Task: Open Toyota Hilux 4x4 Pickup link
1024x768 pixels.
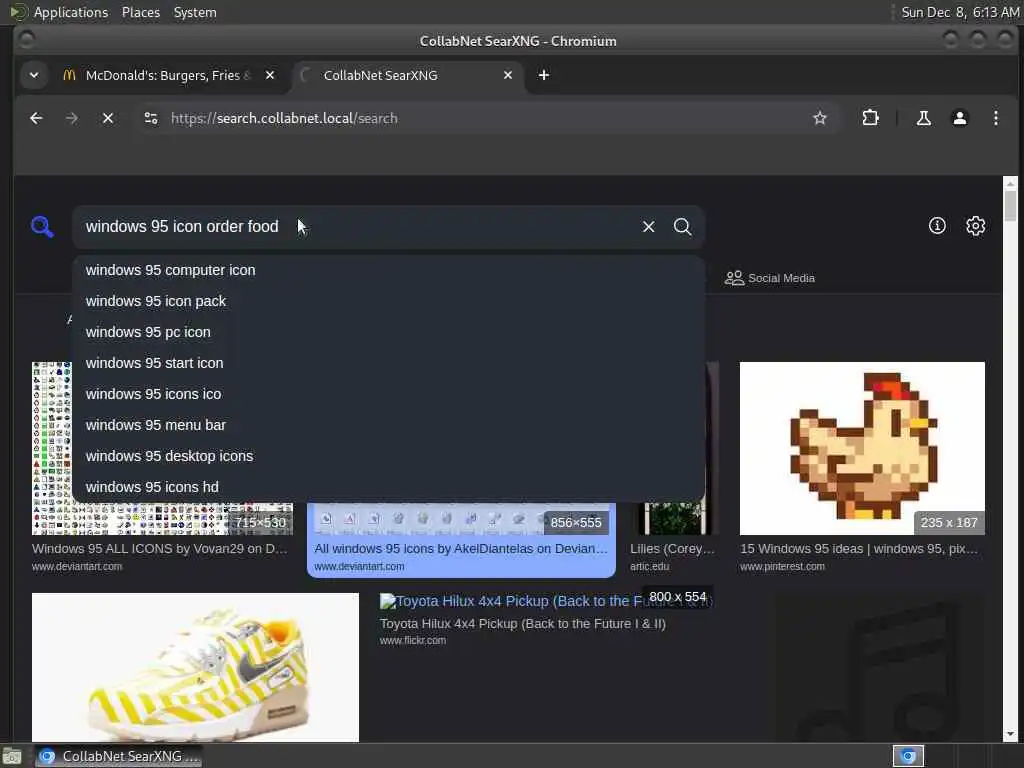Action: tap(522, 624)
